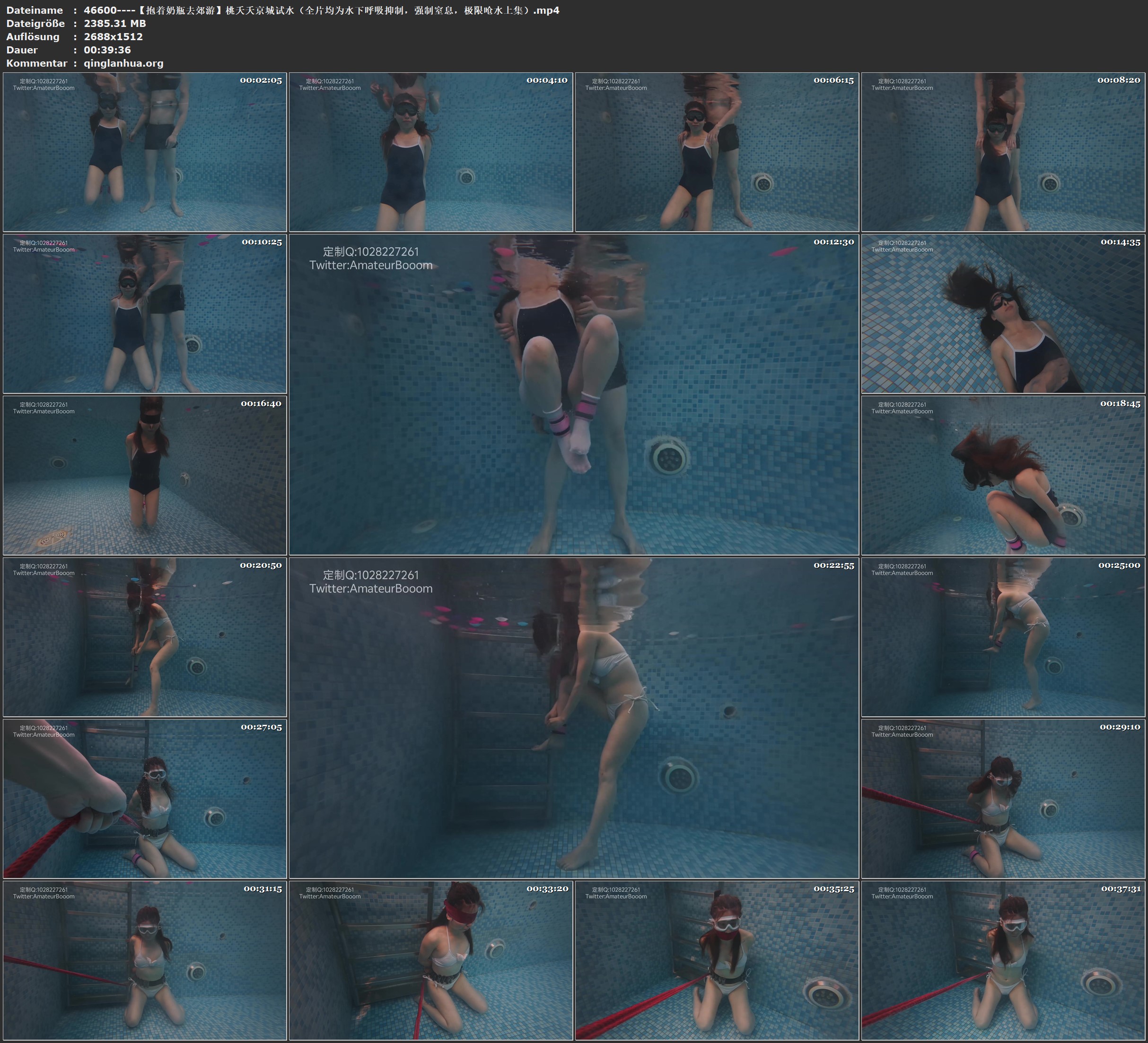This screenshot has height=1043, width=1148.
Task: Select the 00:10:25 thumbnail
Action: pyautogui.click(x=145, y=313)
